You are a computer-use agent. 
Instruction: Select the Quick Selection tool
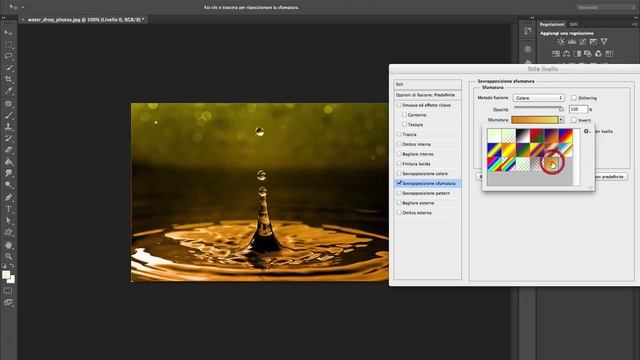click(x=9, y=68)
